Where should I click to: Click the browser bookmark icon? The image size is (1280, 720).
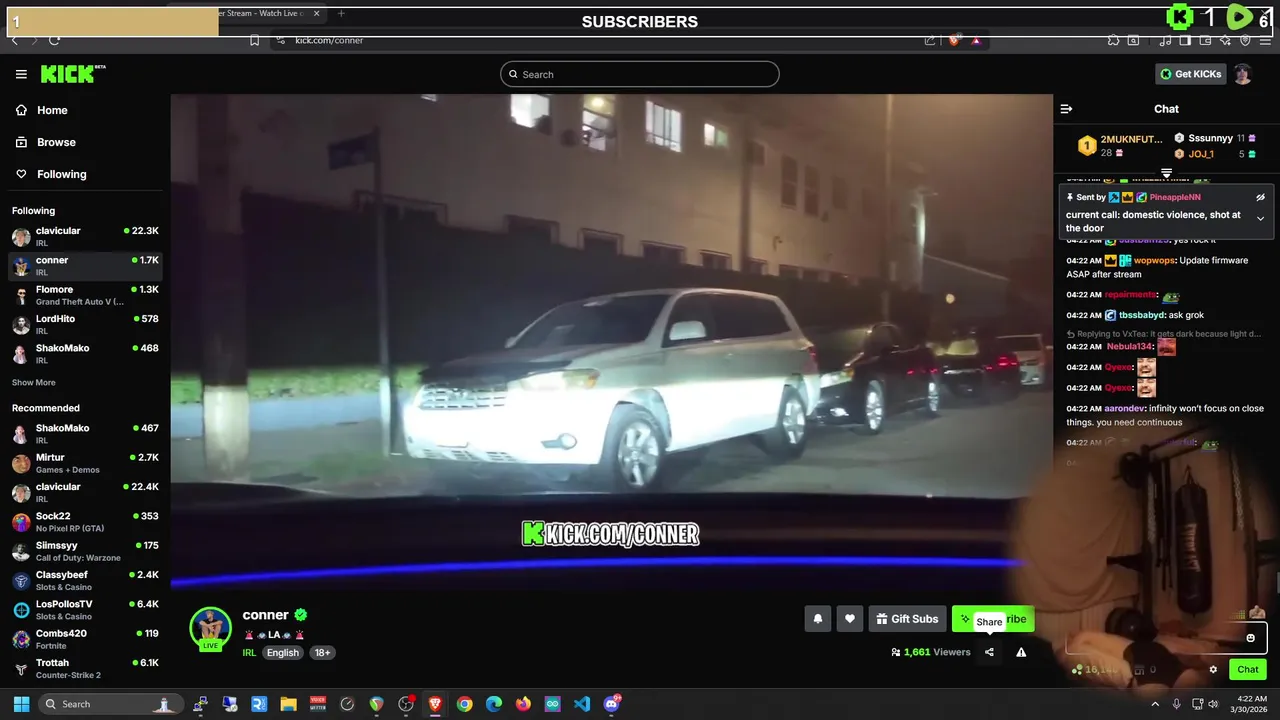(255, 40)
